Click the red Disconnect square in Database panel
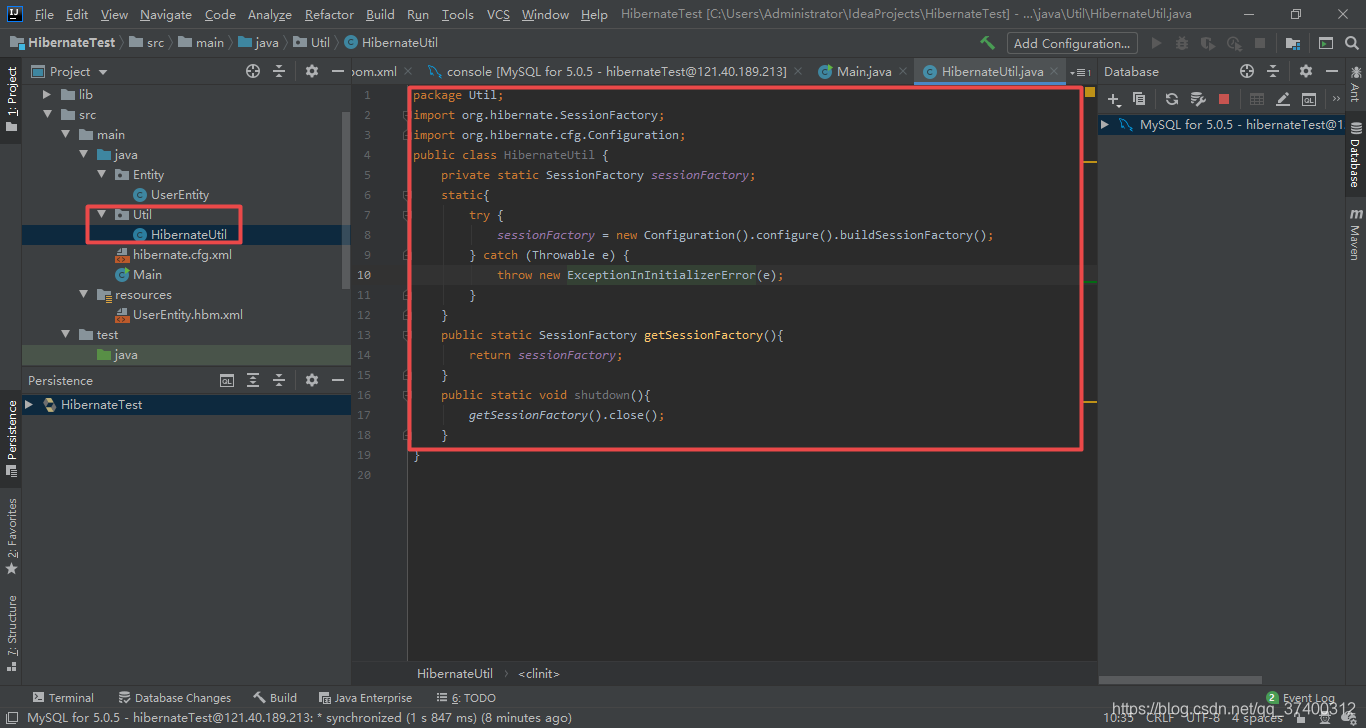The width and height of the screenshot is (1366, 728). tap(1224, 99)
